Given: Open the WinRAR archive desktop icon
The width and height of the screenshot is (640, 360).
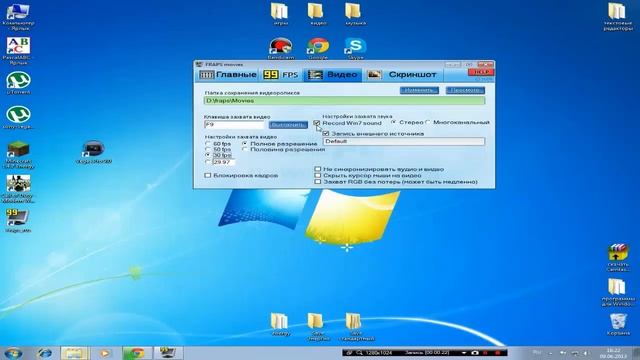Looking at the screenshot, I should click(x=618, y=258).
